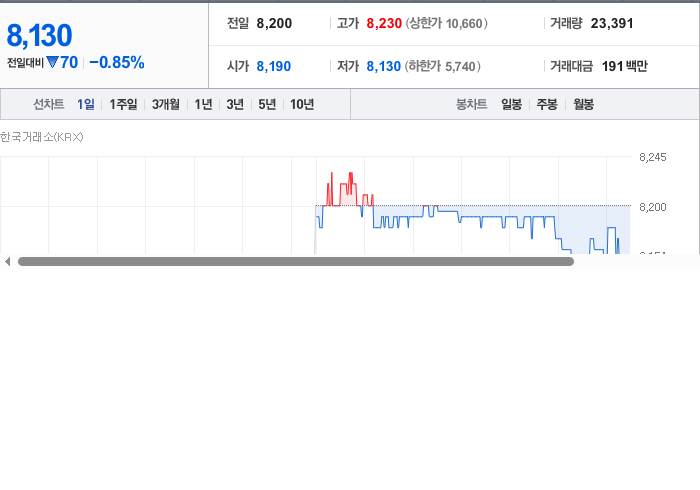This screenshot has height=490, width=700.
Task: Select the 1일 line chart tab
Action: [86, 104]
